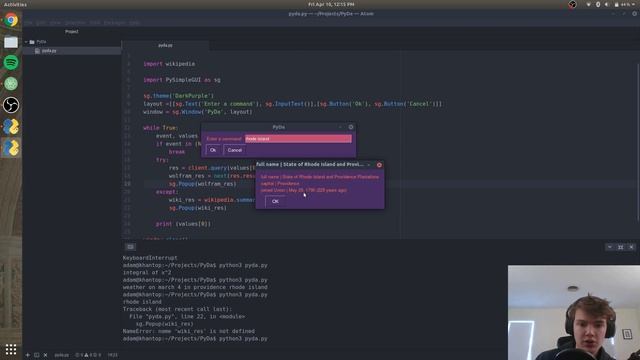Click 'integral of x^2' terminal line
This screenshot has width=640, height=360.
click(x=147, y=273)
